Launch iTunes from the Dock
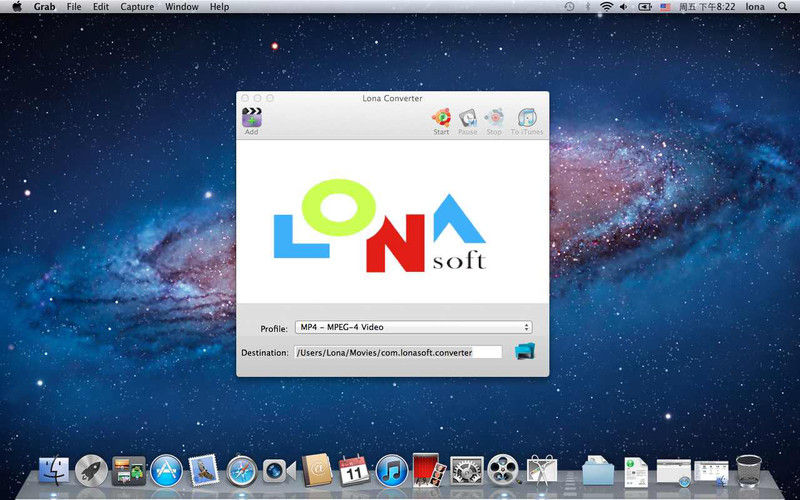The image size is (800, 500). point(390,469)
